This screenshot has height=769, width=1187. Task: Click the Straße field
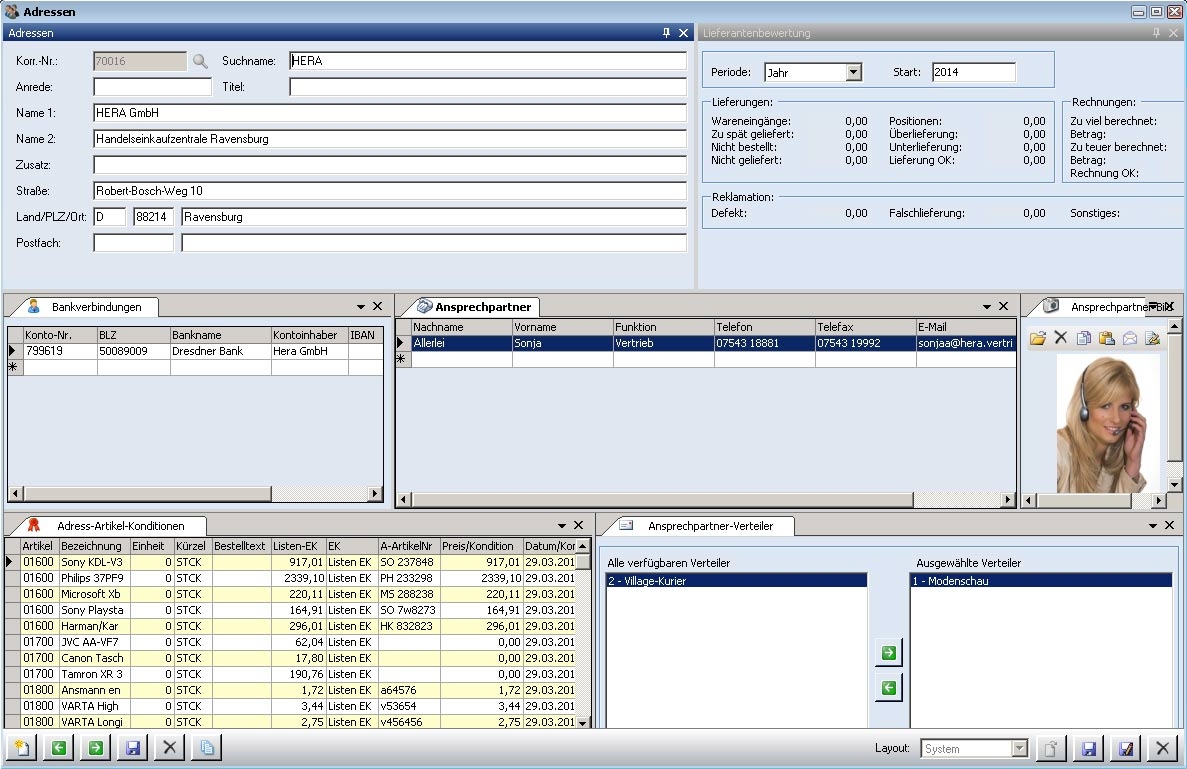(390, 191)
